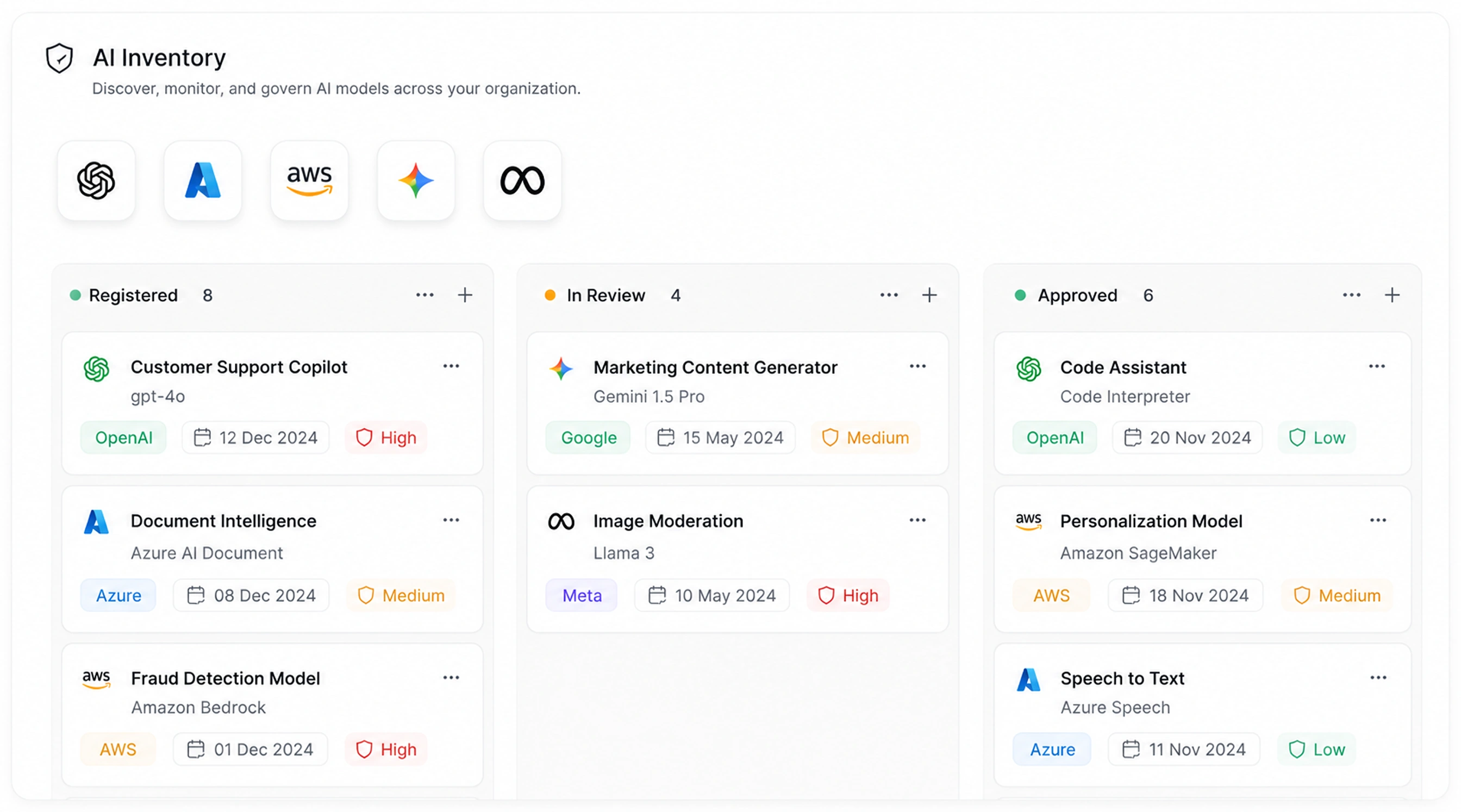Open the Customer Support Copilot title
Viewport: 1461px width, 812px height.
(x=239, y=367)
